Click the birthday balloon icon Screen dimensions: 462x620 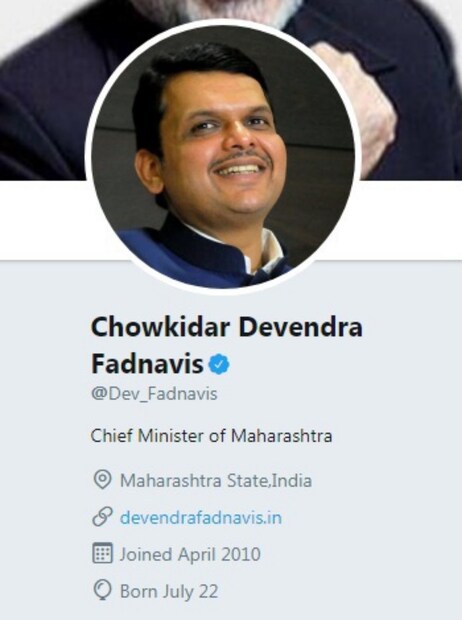[102, 590]
